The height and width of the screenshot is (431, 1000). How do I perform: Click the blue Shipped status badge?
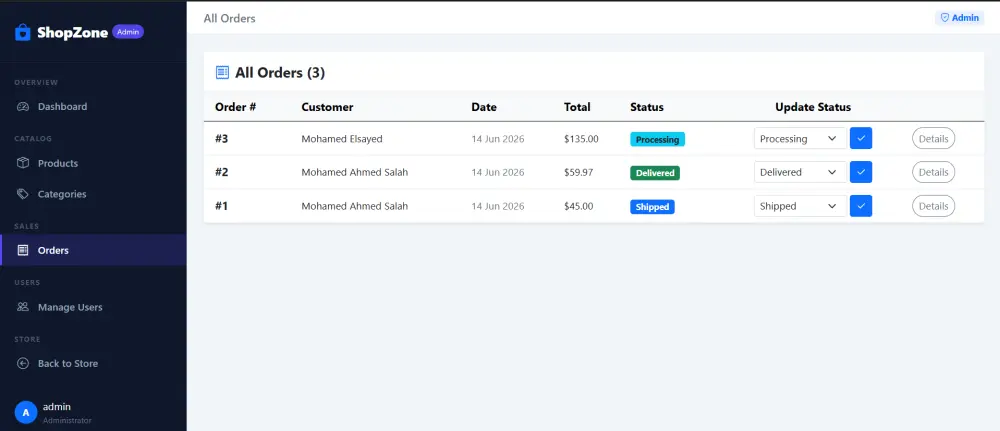pos(652,207)
